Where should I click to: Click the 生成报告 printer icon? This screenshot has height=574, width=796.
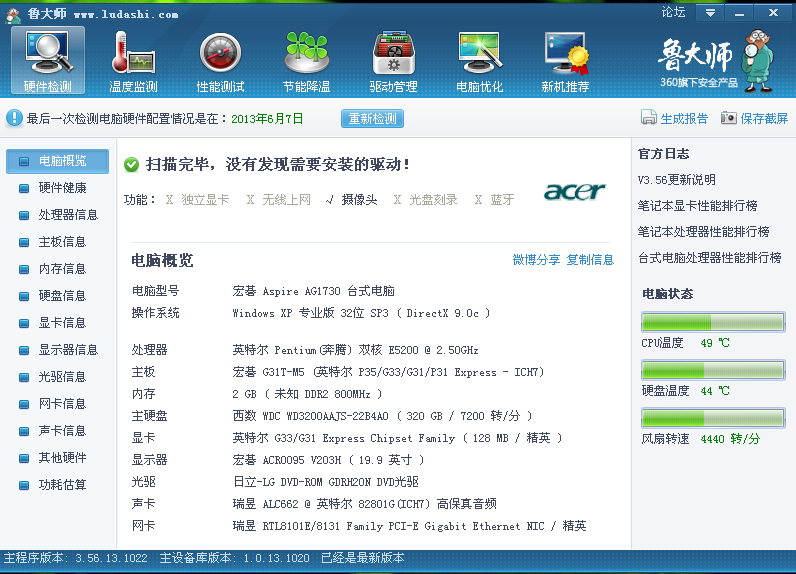(x=648, y=117)
